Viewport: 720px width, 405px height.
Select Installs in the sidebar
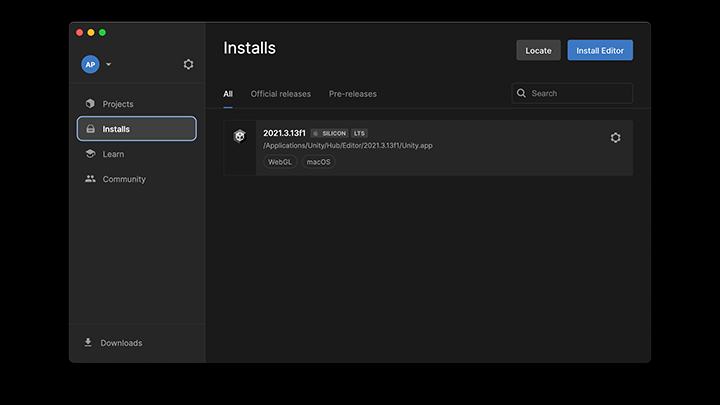click(x=136, y=129)
